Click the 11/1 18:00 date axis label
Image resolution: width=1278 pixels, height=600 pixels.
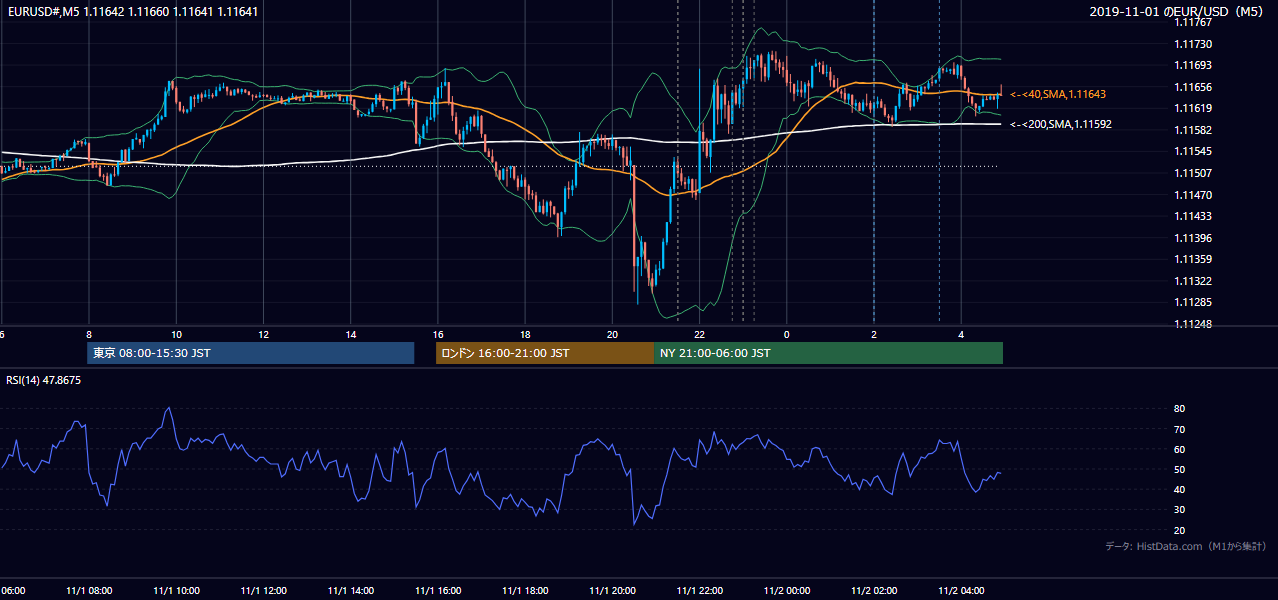coord(525,591)
